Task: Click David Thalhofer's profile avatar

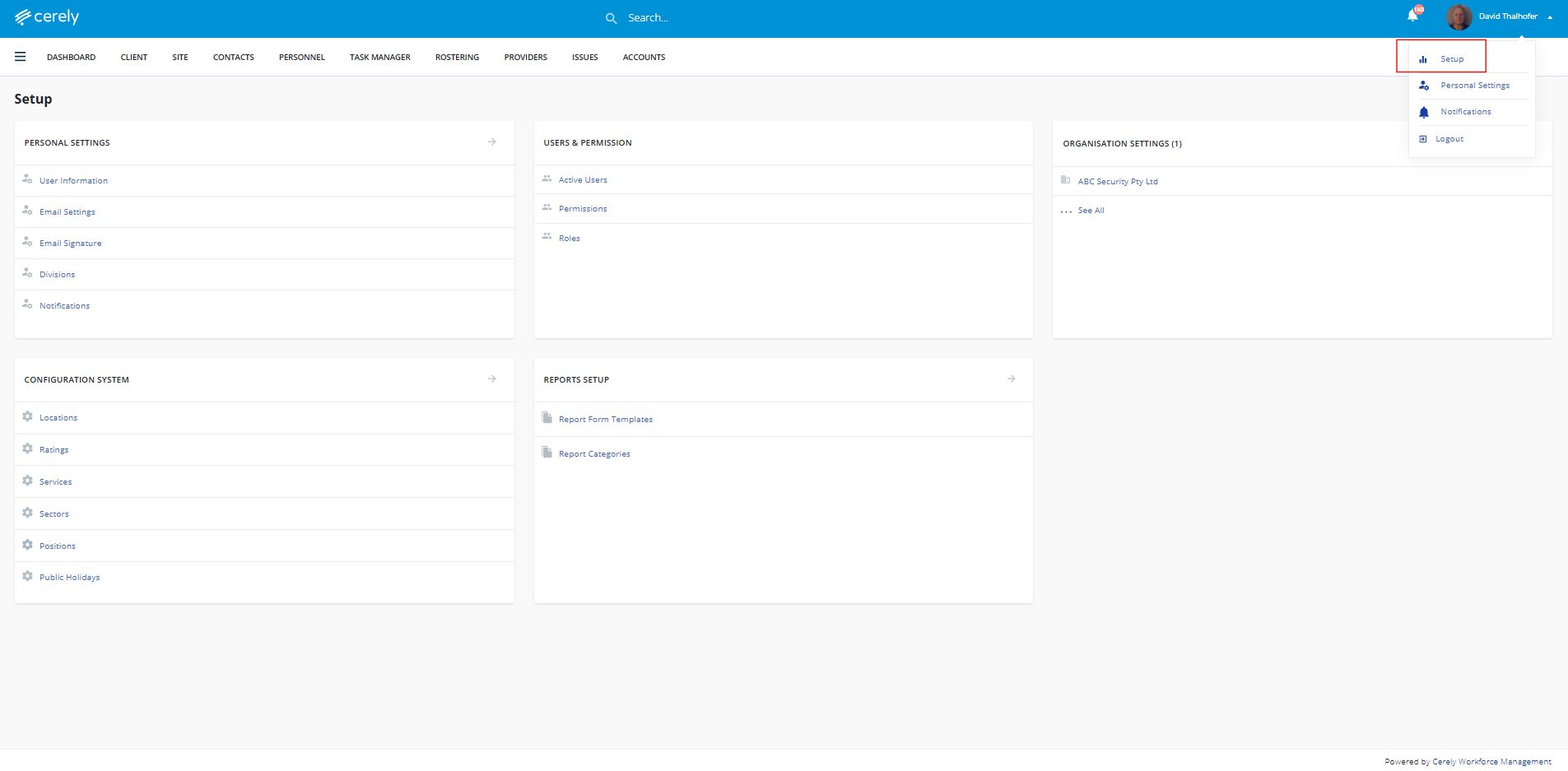Action: coord(1459,17)
